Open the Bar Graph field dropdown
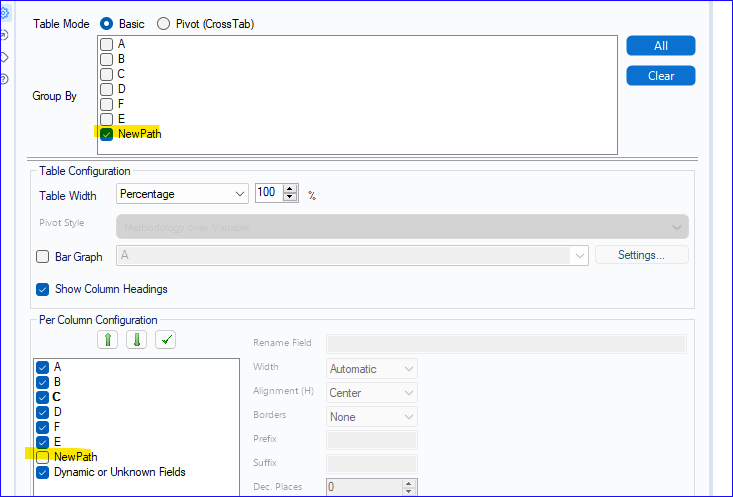Image resolution: width=733 pixels, height=497 pixels. [x=352, y=256]
